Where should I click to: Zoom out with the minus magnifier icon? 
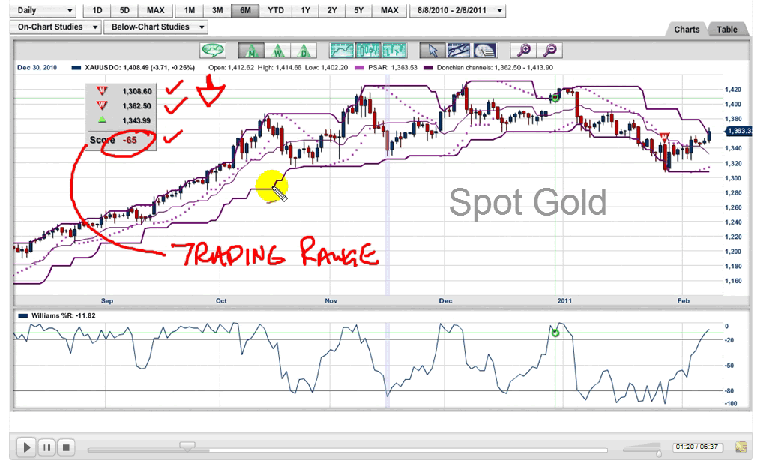(550, 50)
